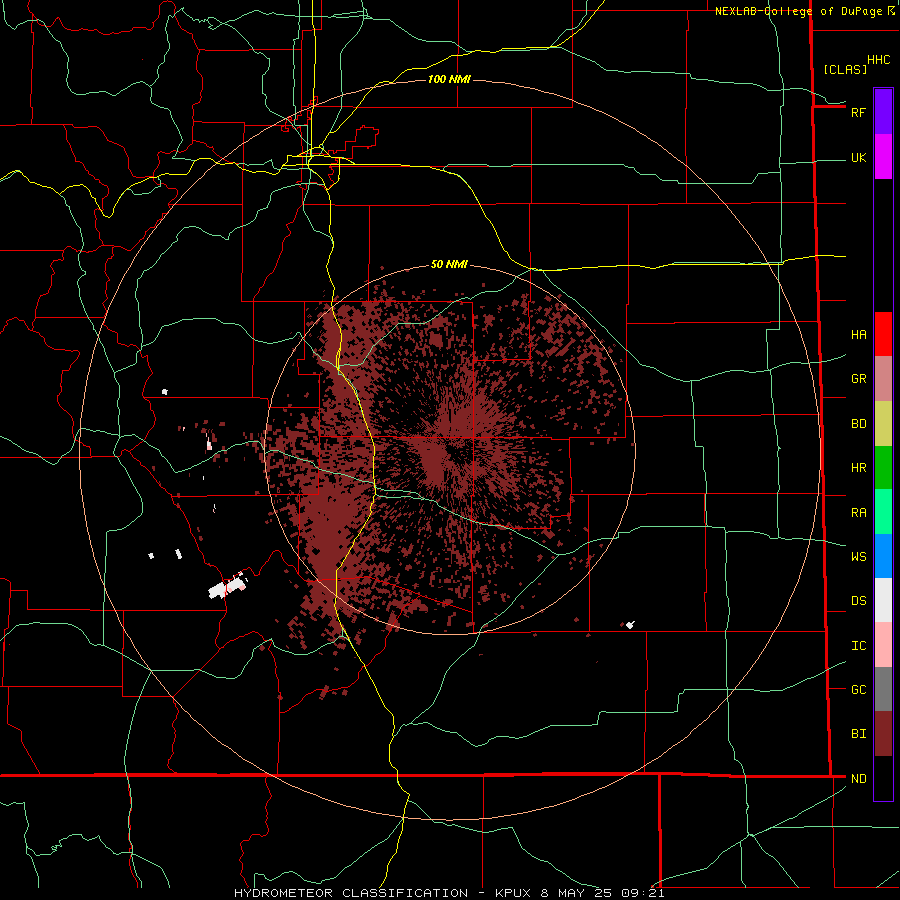Click the UK magenta legend swatch
The height and width of the screenshot is (900, 900).
(883, 157)
